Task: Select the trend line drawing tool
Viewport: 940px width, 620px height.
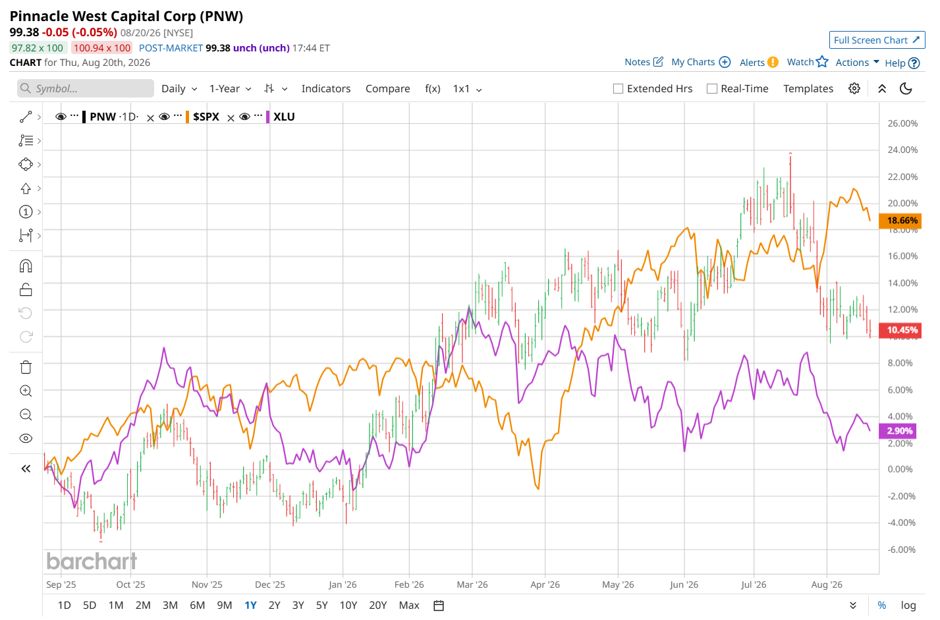Action: click(x=25, y=117)
